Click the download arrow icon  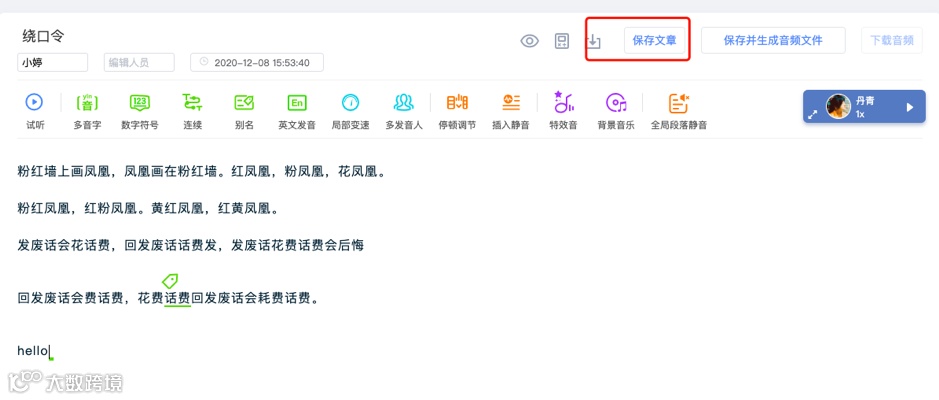pos(593,41)
